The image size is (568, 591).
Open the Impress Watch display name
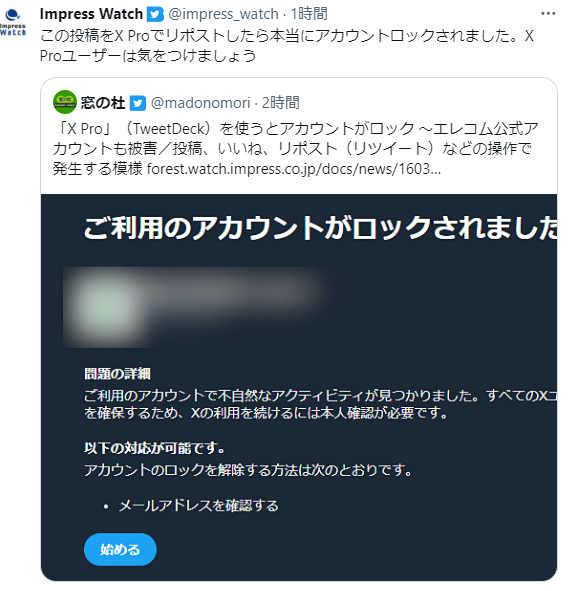click(91, 14)
